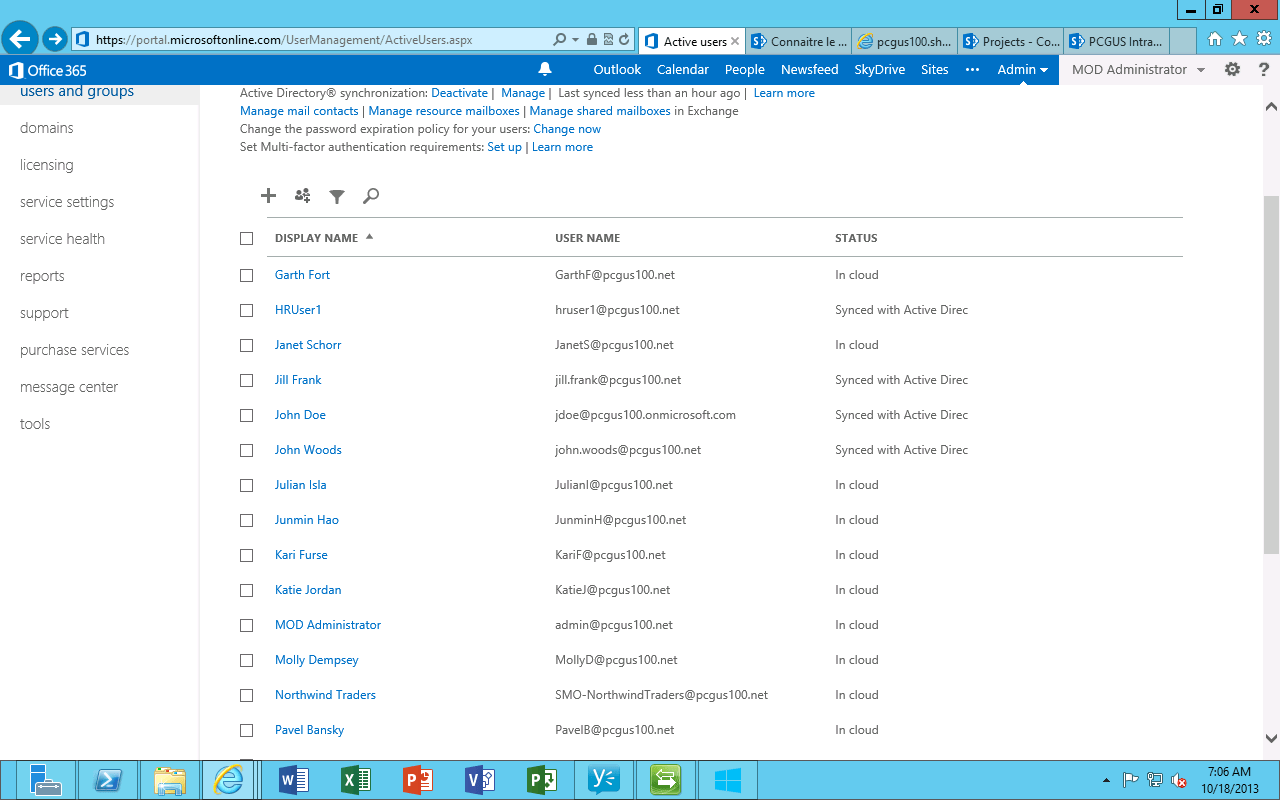Screen dimensions: 1280x800
Task: Click the Manage shared mailboxes link
Action: (x=599, y=110)
